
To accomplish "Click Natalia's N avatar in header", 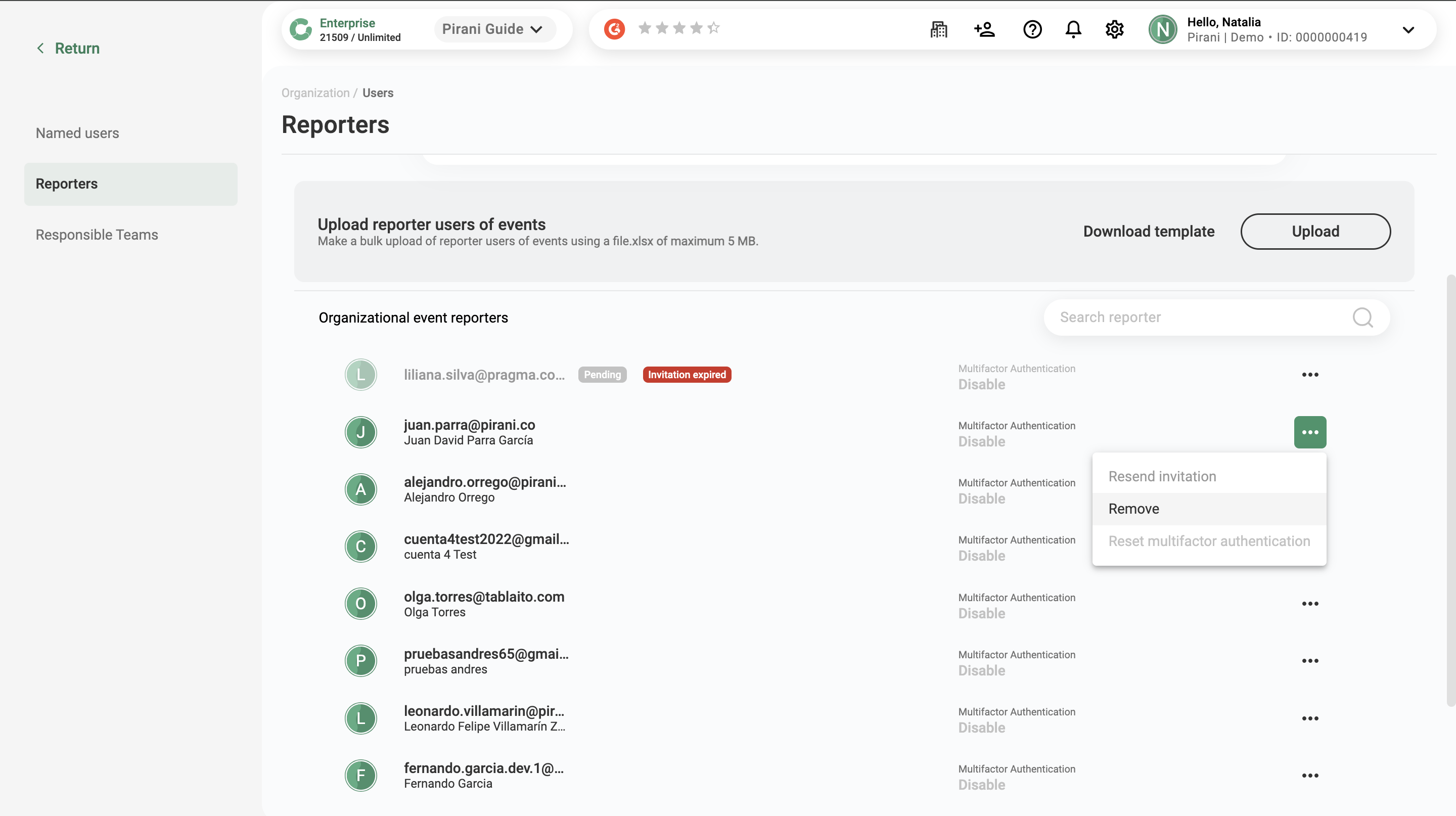I will (1163, 29).
